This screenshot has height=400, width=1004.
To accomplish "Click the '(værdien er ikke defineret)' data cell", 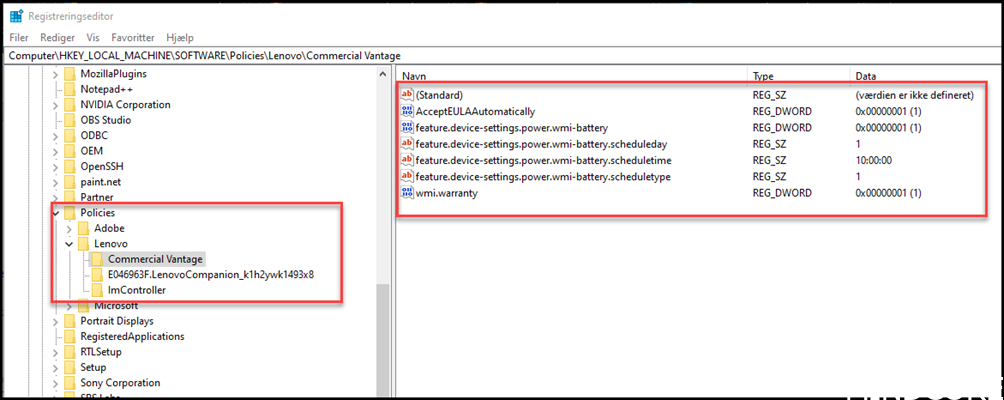I will 914,95.
